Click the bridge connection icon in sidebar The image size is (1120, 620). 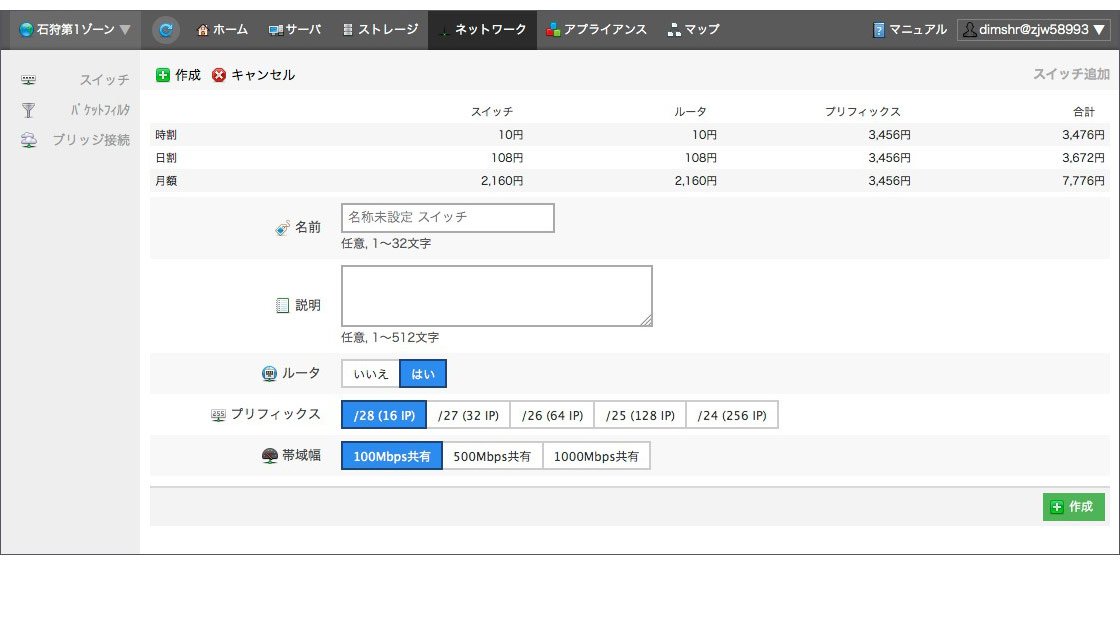click(29, 140)
